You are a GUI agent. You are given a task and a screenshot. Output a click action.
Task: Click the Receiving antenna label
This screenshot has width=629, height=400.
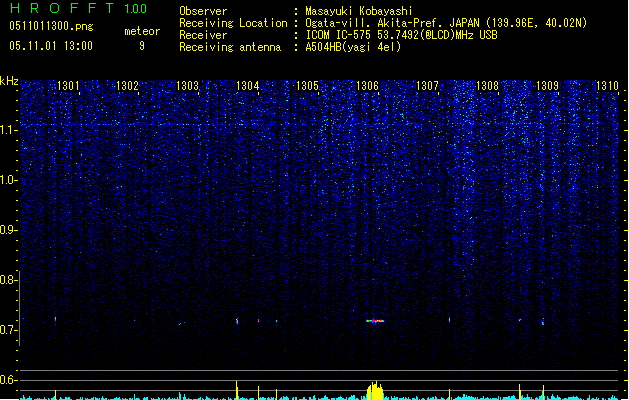230,47
